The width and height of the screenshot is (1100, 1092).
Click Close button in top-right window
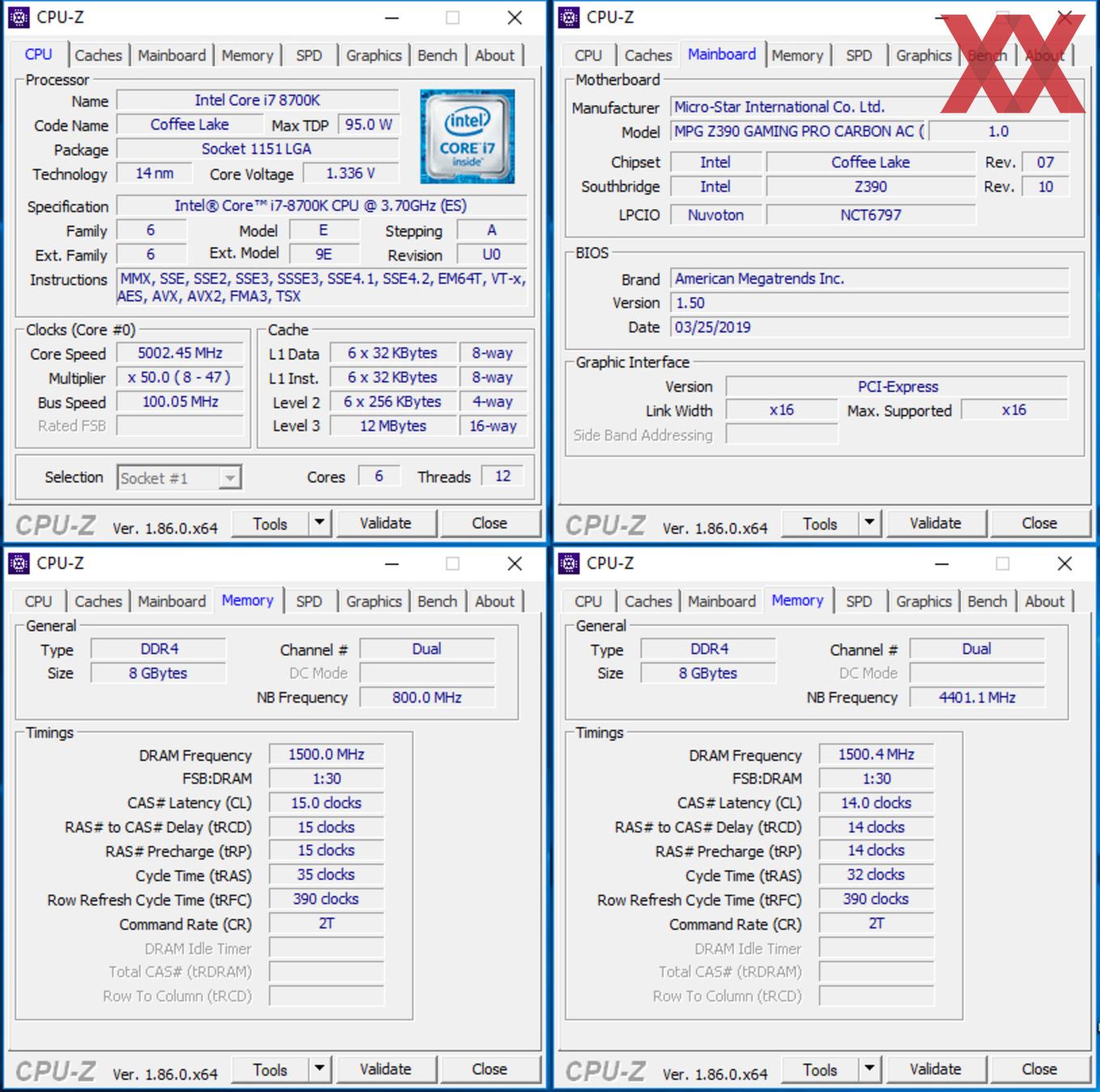pos(1040,523)
